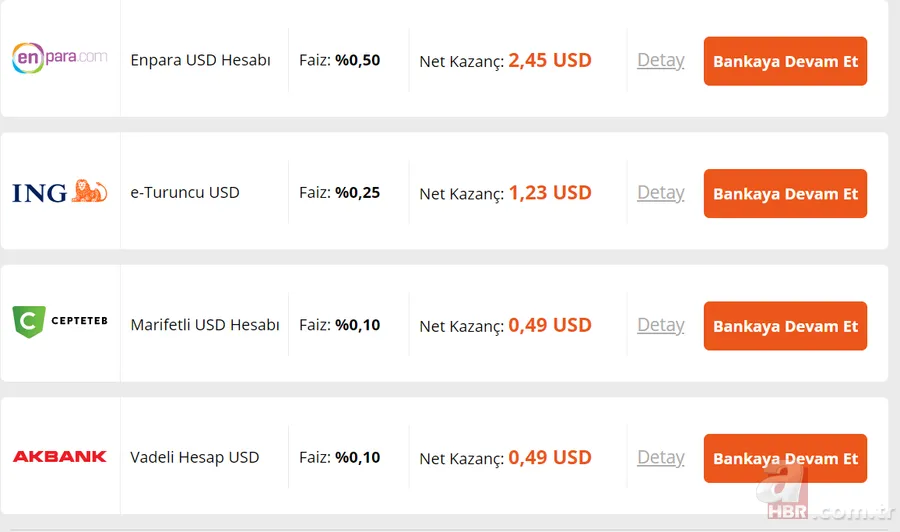The image size is (900, 532).
Task: Continue to bank for Akbank Vadeli Hesap
Action: click(x=785, y=458)
